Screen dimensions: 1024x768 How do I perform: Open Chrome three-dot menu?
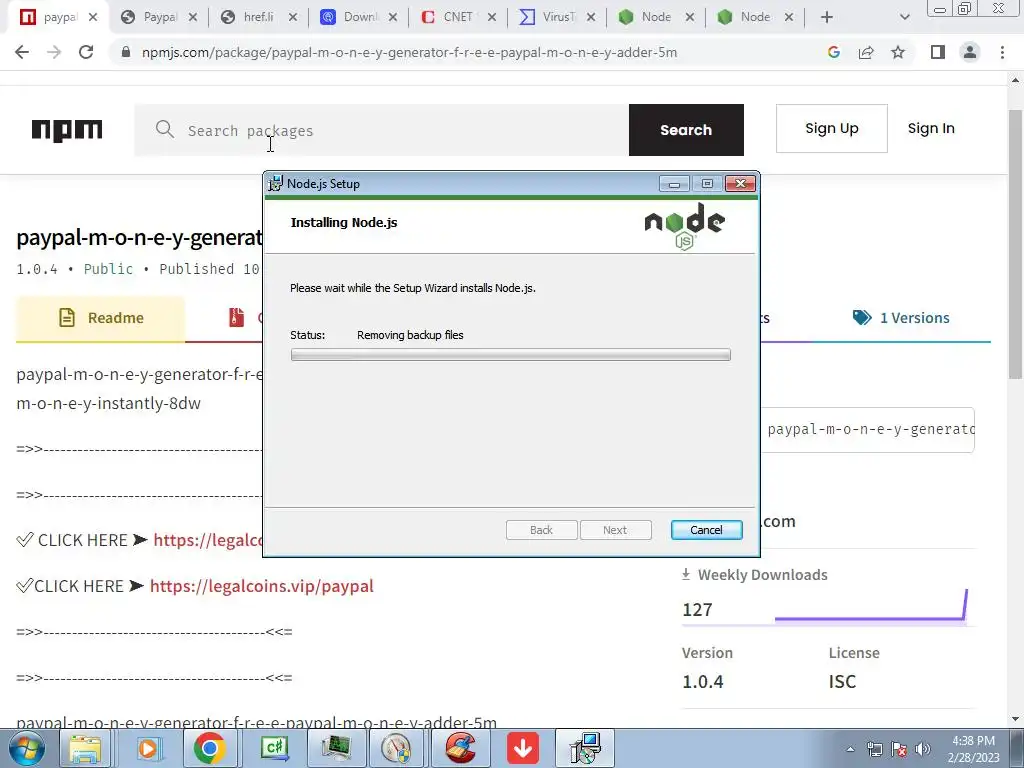[1002, 52]
